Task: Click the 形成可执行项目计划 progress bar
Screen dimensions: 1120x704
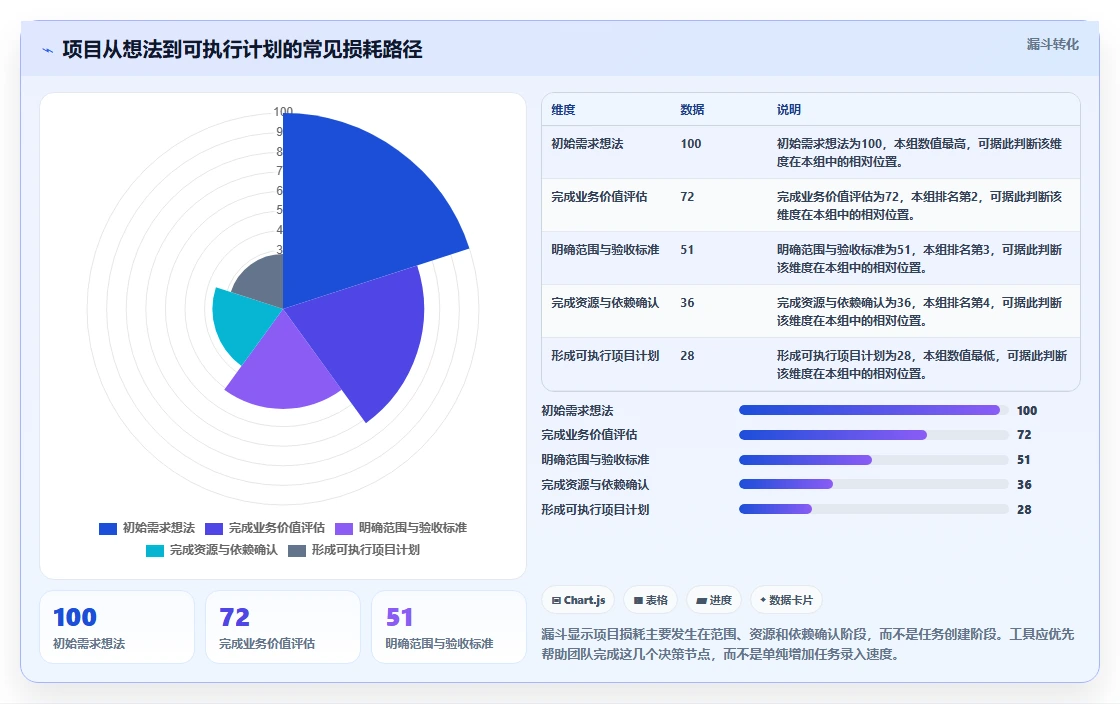Action: coord(874,509)
